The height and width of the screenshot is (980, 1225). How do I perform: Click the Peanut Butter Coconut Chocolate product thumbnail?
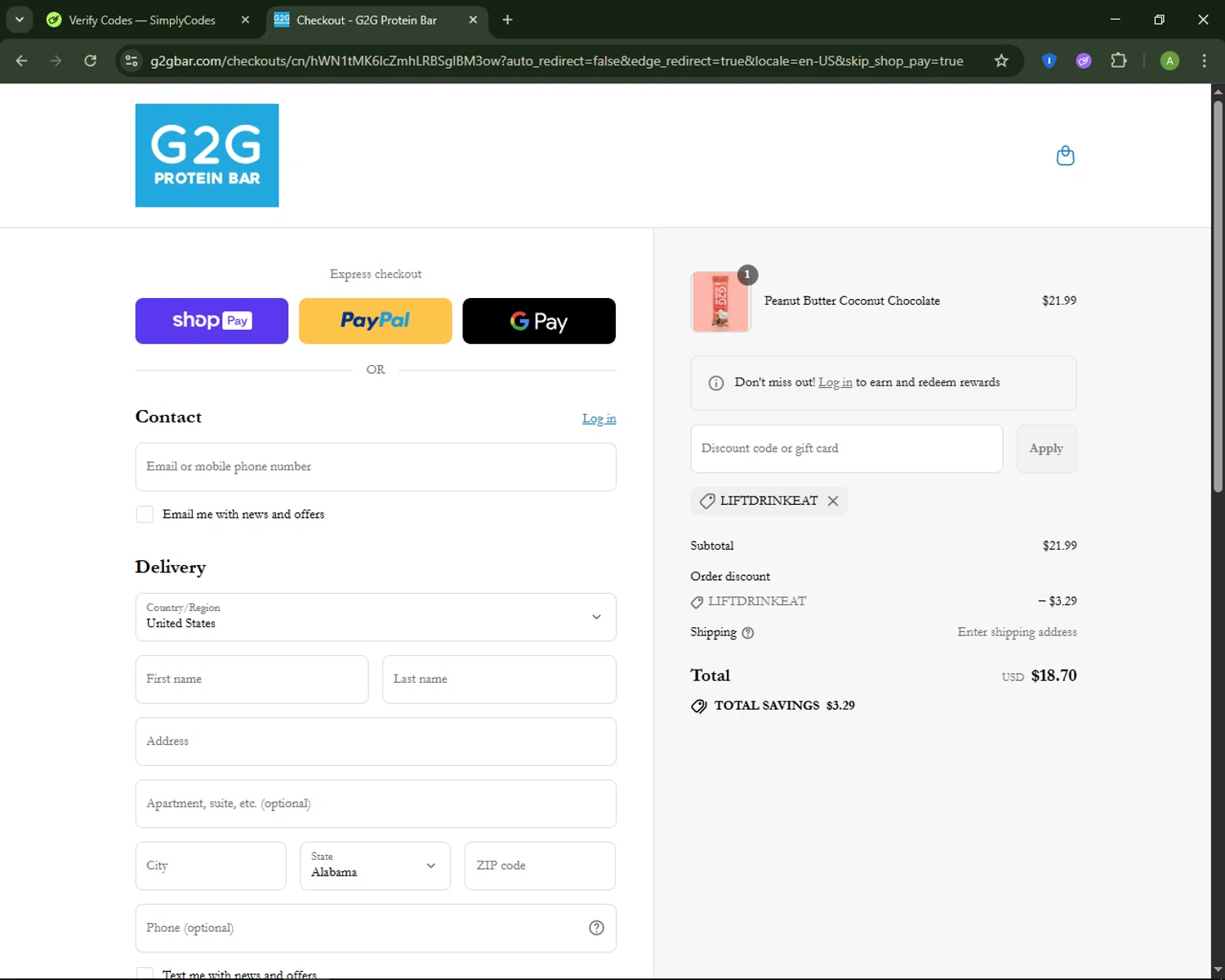(720, 301)
